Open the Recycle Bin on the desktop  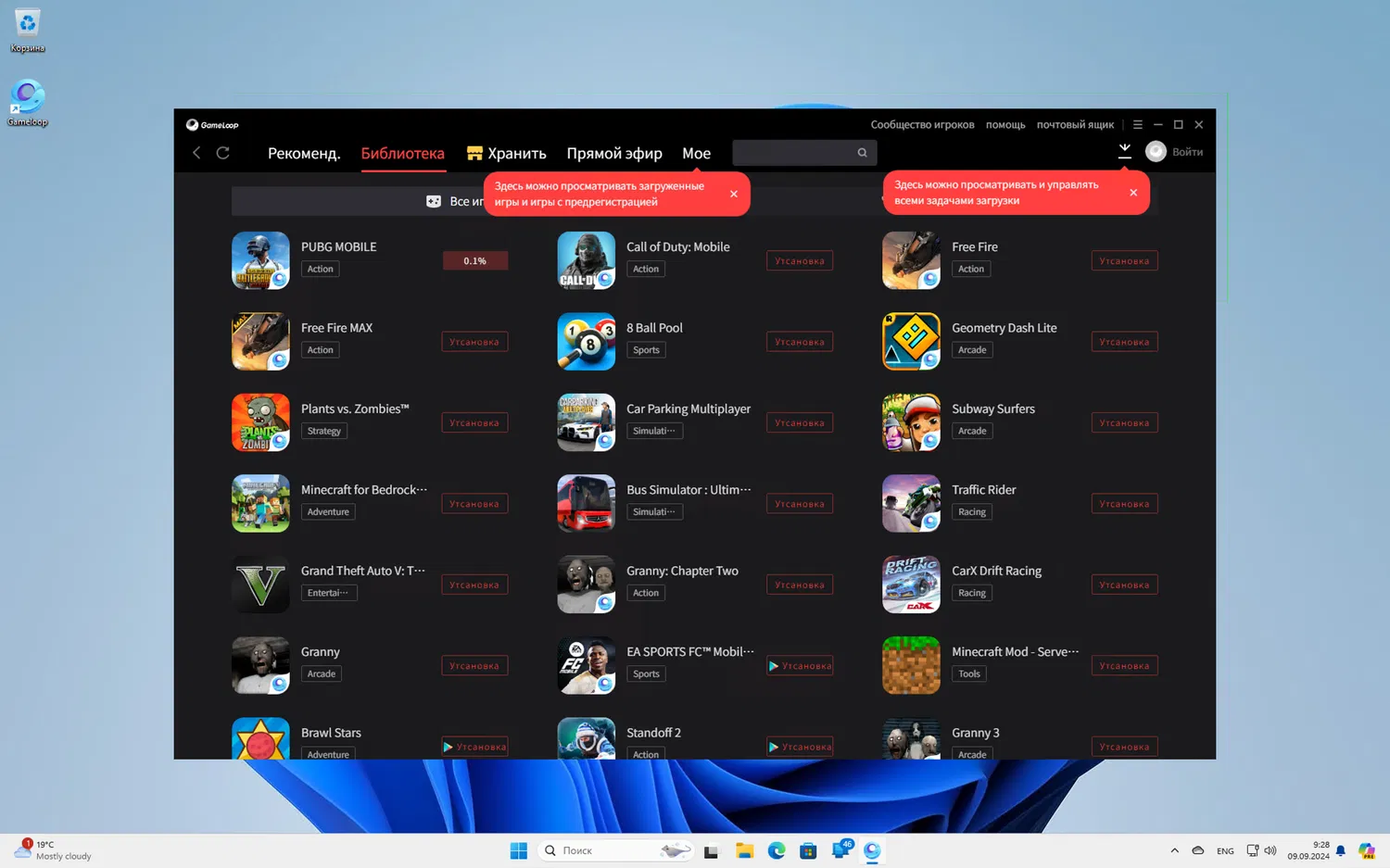click(28, 31)
